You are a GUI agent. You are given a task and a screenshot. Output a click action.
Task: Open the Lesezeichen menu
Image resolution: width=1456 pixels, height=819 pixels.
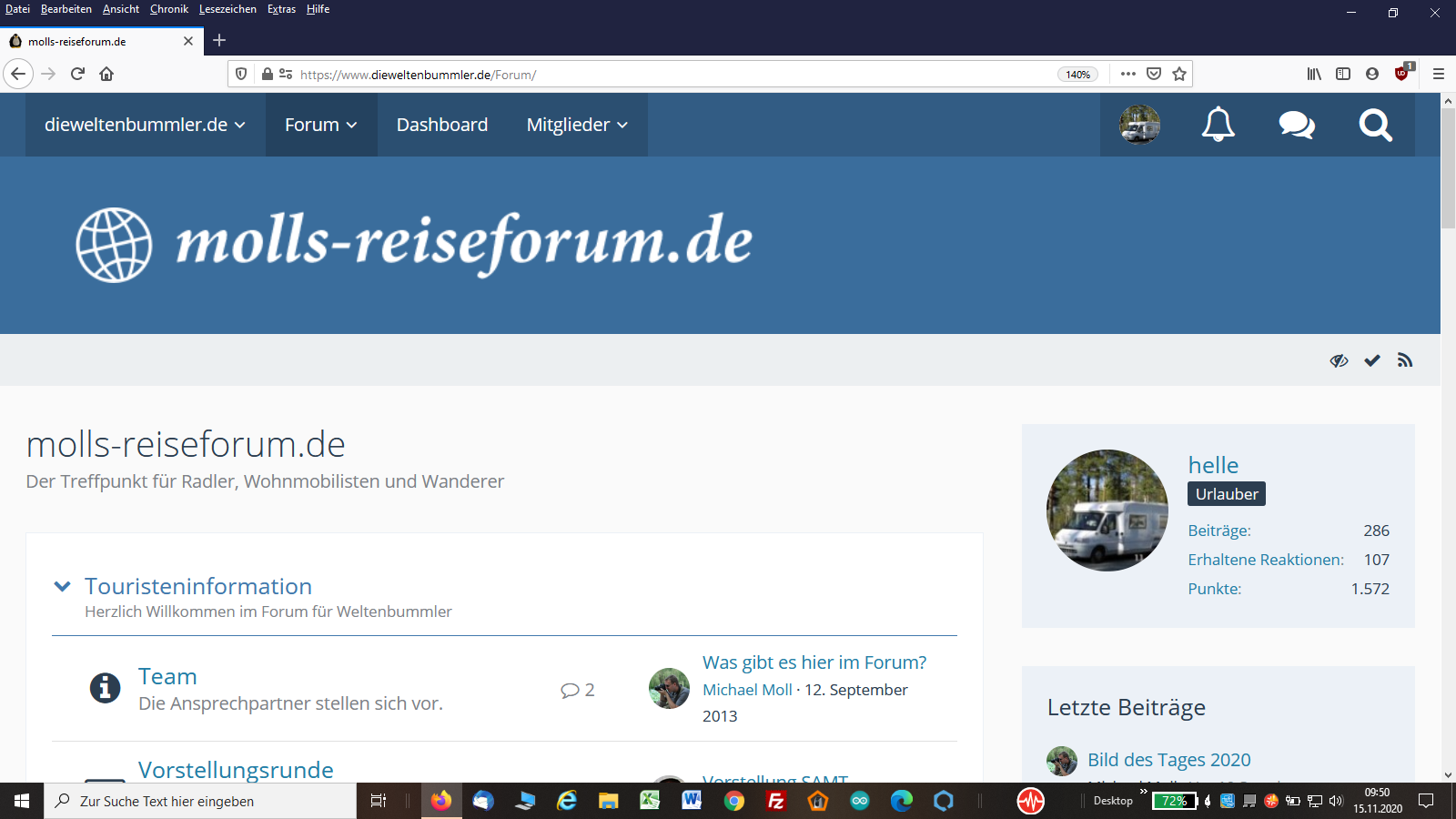pyautogui.click(x=227, y=9)
